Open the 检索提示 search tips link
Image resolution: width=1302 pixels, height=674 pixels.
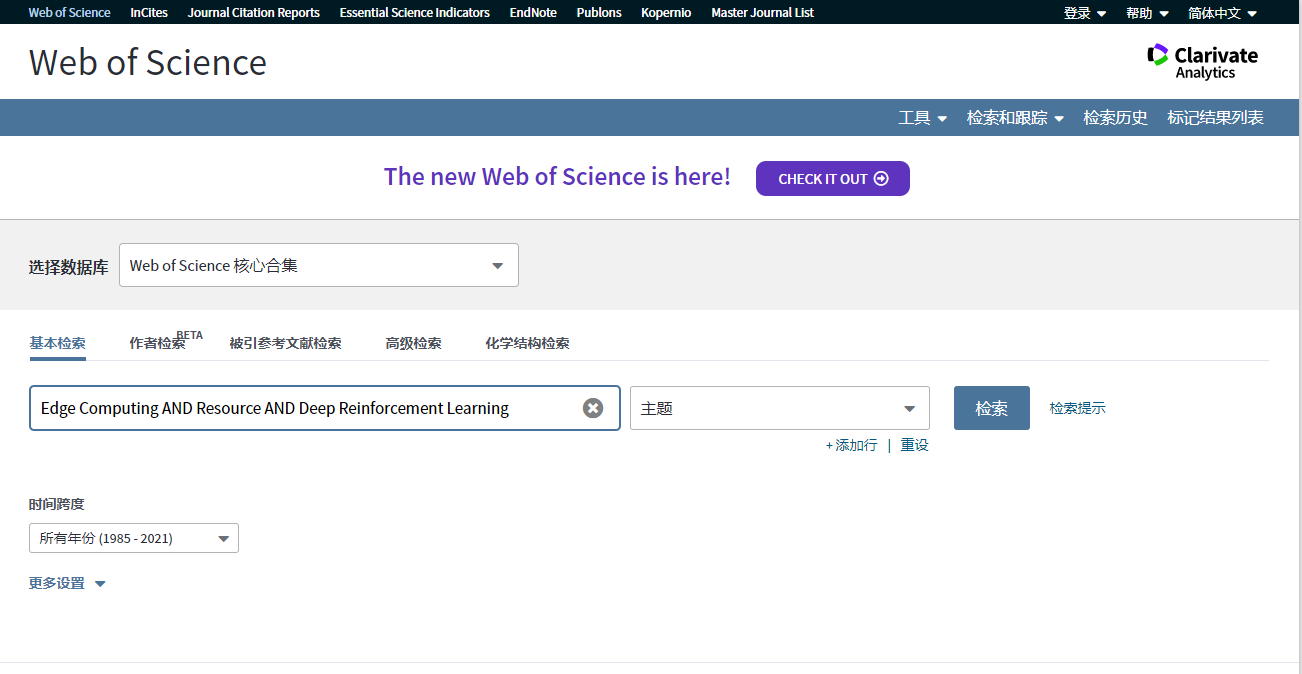1077,408
